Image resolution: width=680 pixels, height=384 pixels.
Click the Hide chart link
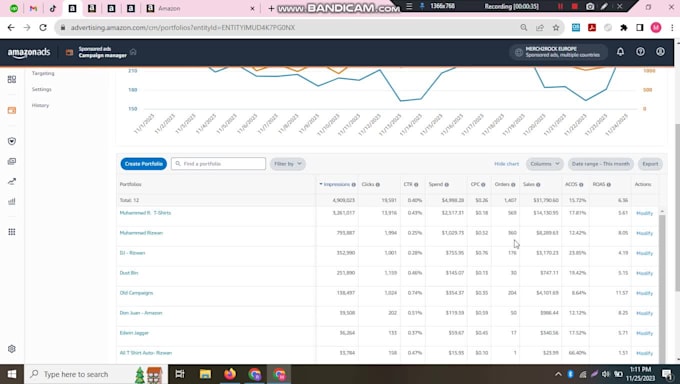click(x=507, y=164)
